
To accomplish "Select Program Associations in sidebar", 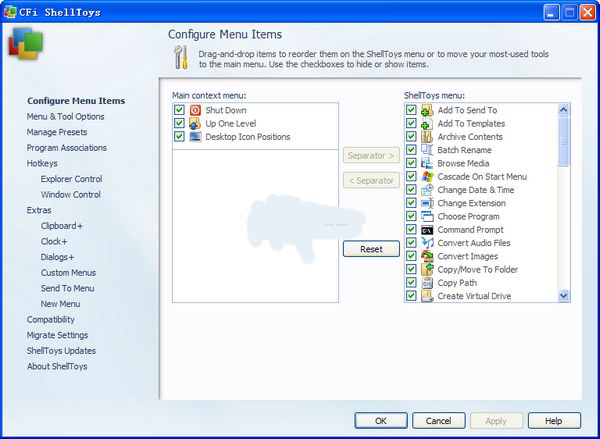I will click(67, 148).
